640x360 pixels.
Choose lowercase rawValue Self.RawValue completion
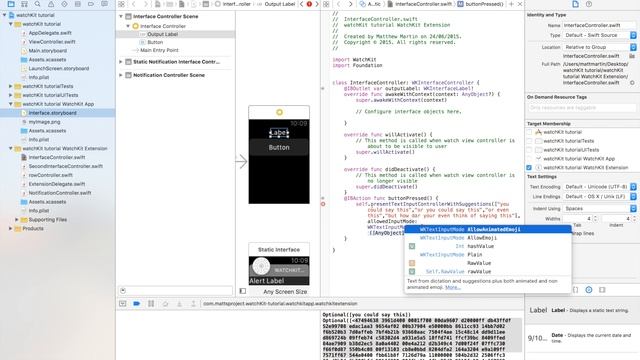[488, 271]
